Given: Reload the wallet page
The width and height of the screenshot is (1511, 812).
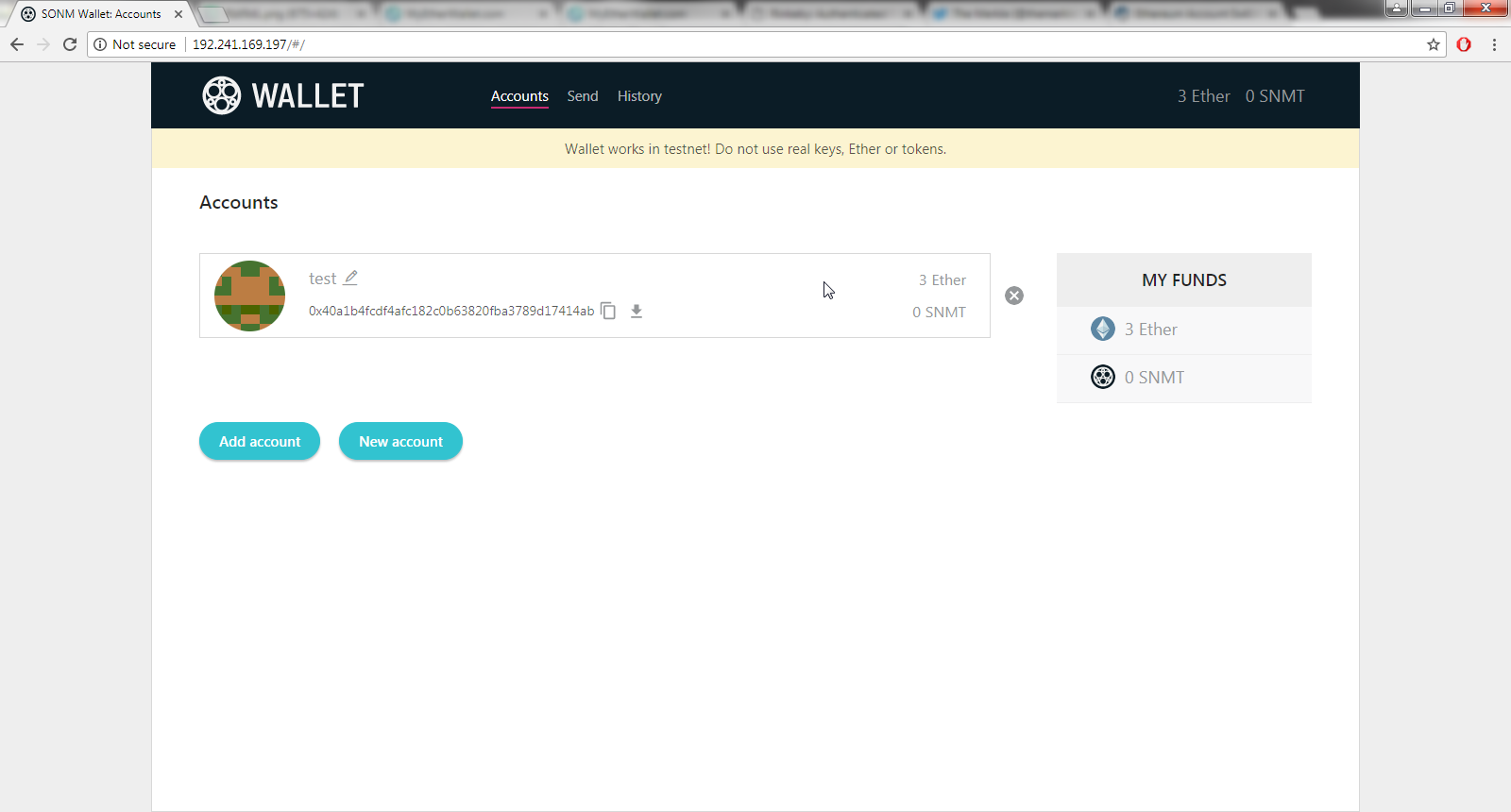Looking at the screenshot, I should pos(70,44).
